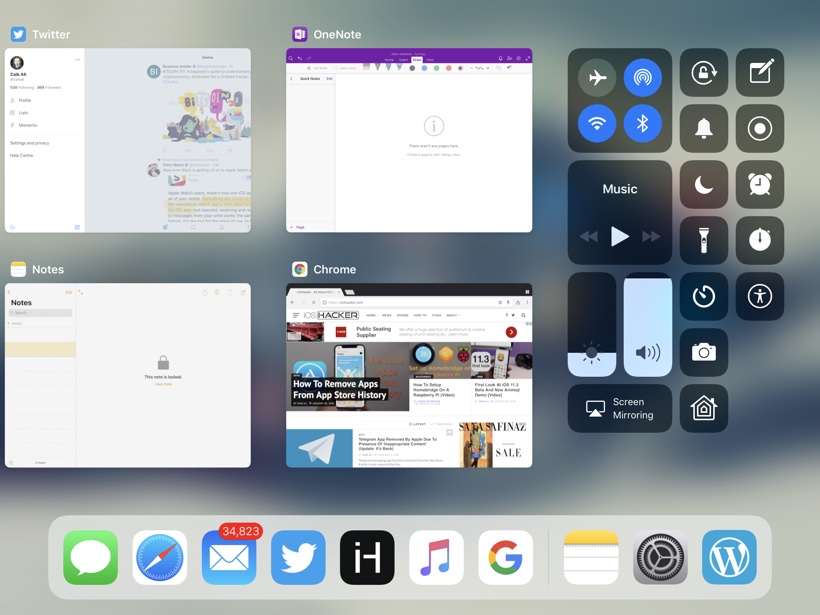Pick the black ink color in OneNote
The width and height of the screenshot is (820, 615).
pyautogui.click(x=412, y=68)
